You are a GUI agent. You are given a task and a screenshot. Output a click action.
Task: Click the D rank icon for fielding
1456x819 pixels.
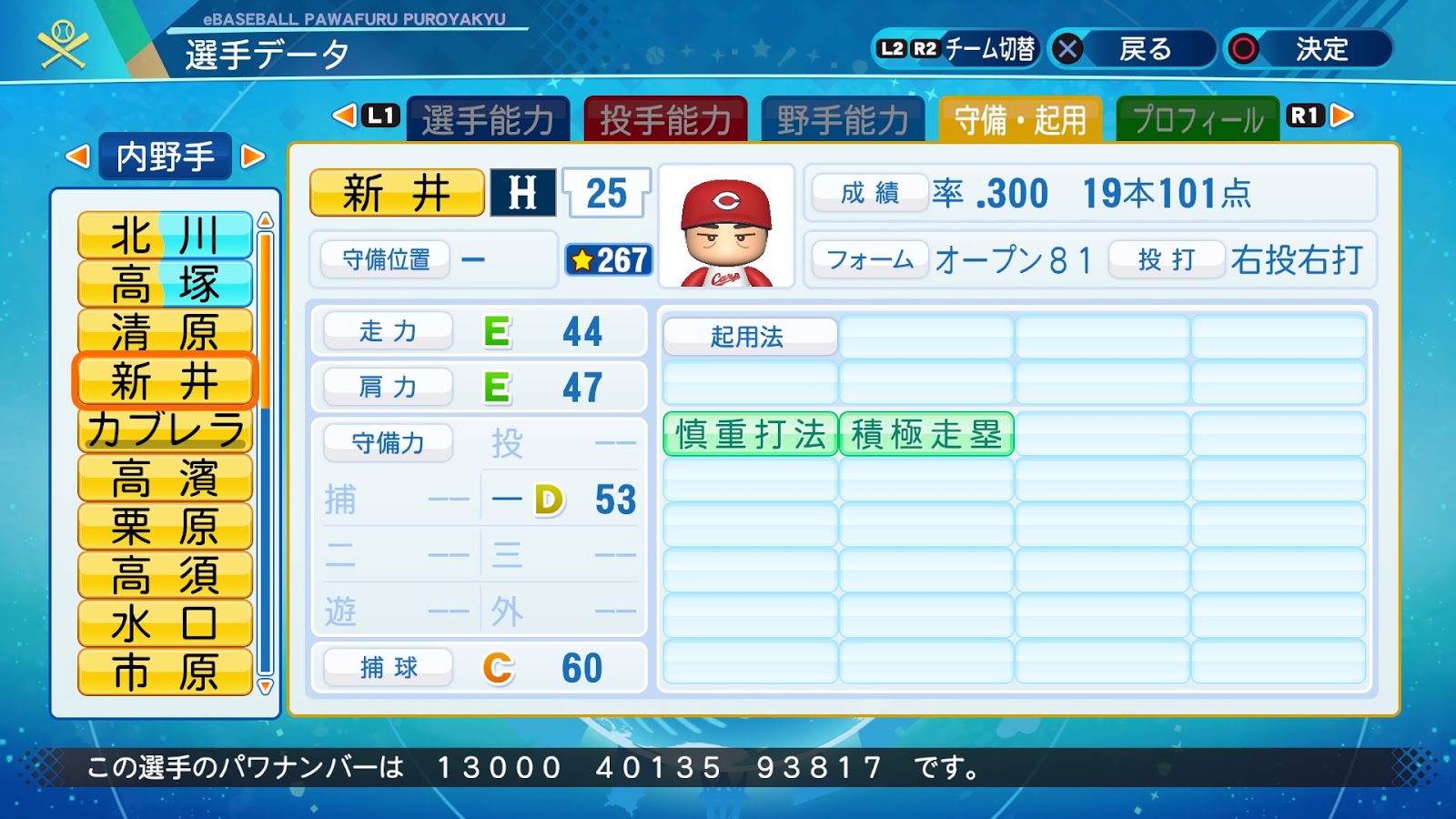pos(549,500)
